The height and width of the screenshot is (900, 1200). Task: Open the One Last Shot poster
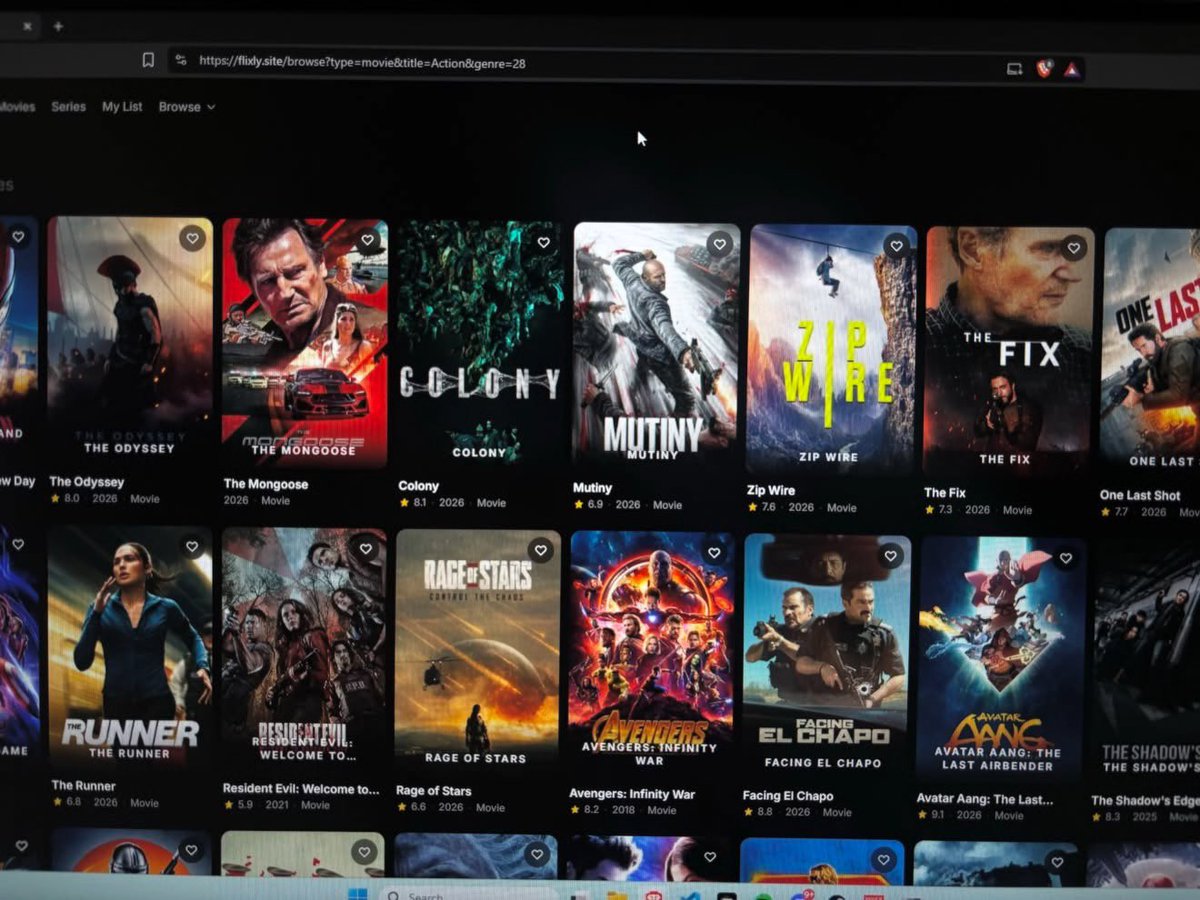(x=1151, y=353)
